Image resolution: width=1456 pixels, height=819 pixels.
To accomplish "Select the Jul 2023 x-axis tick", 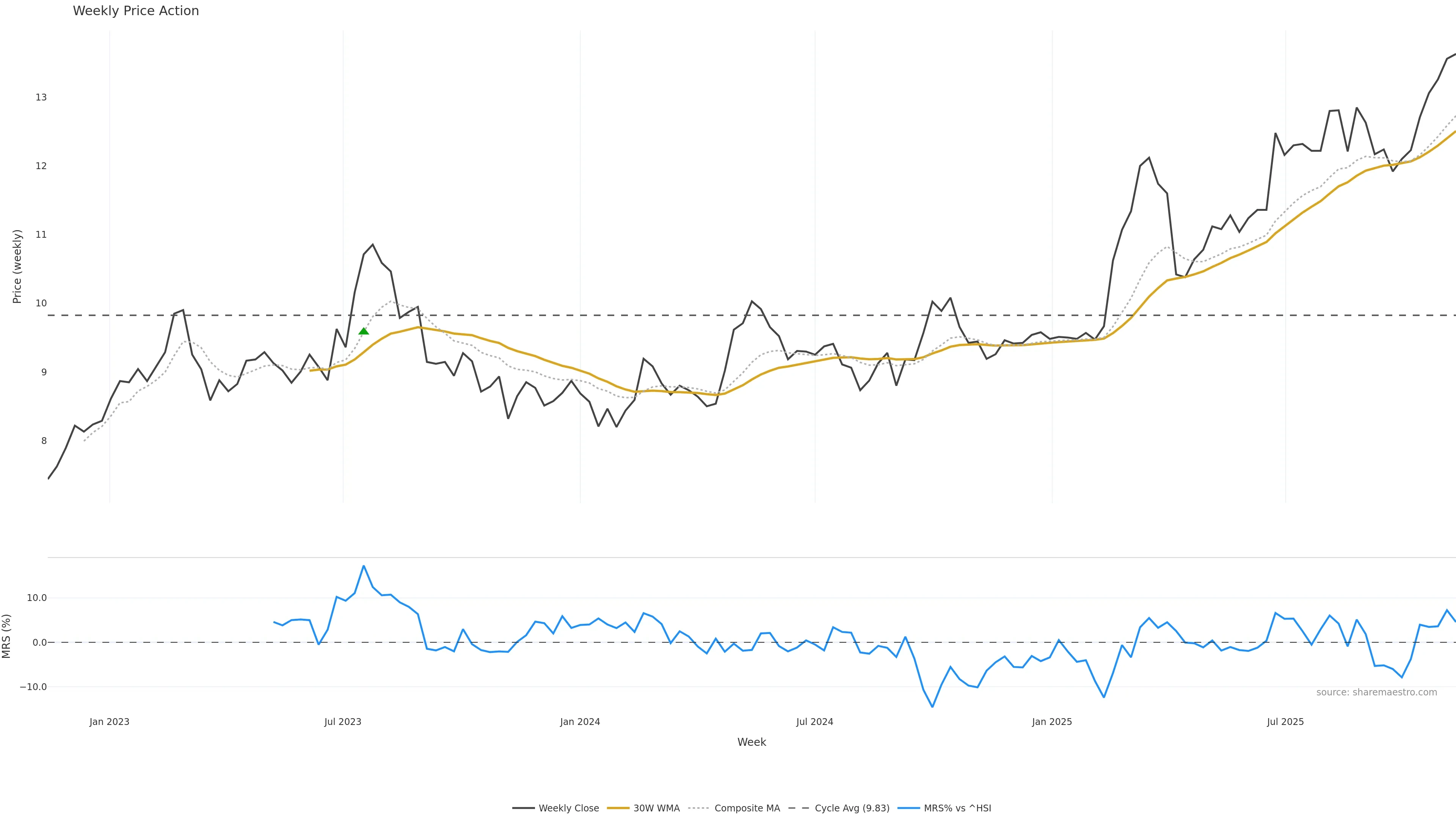I will click(x=342, y=722).
